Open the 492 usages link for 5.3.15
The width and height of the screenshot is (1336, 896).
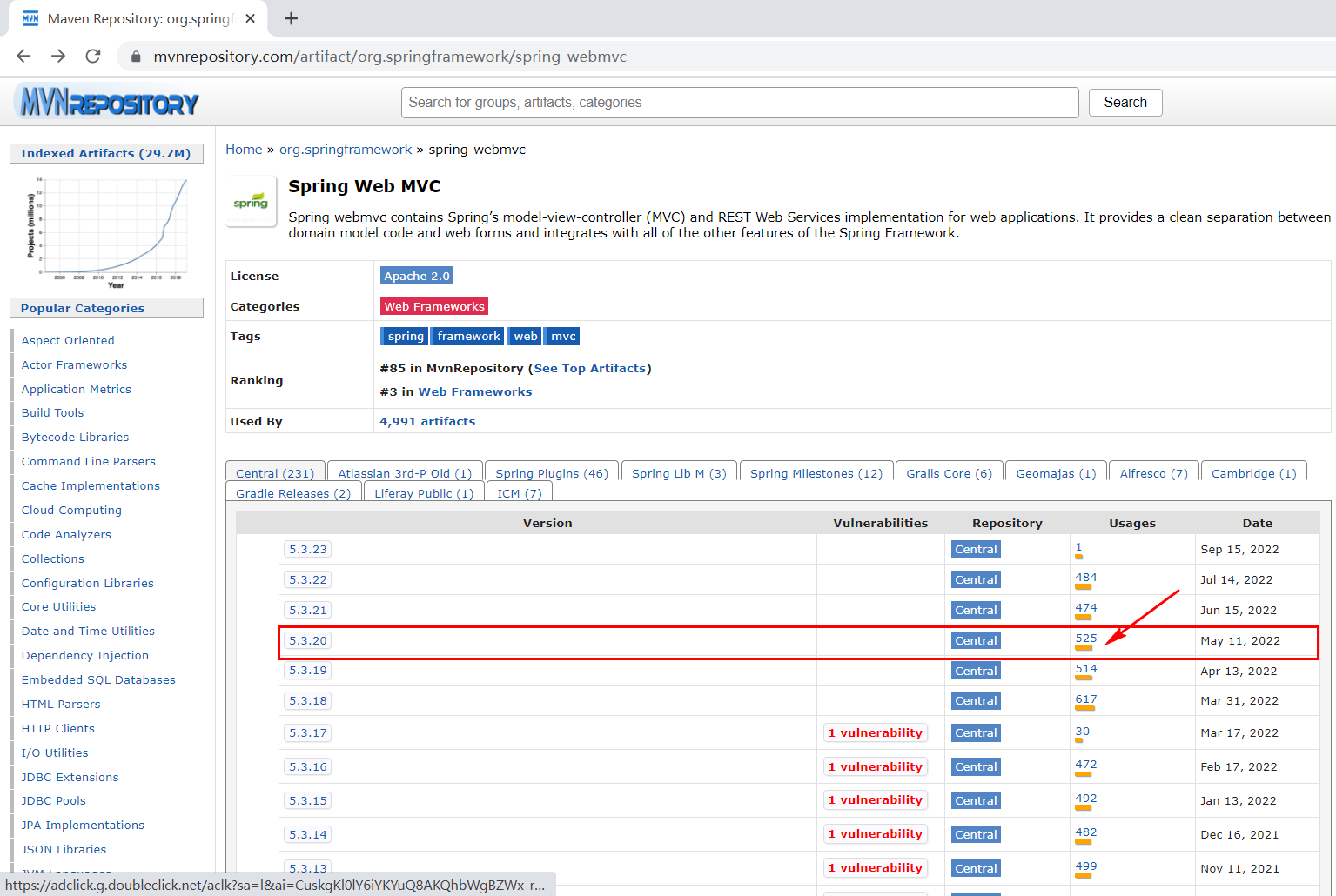(1086, 799)
